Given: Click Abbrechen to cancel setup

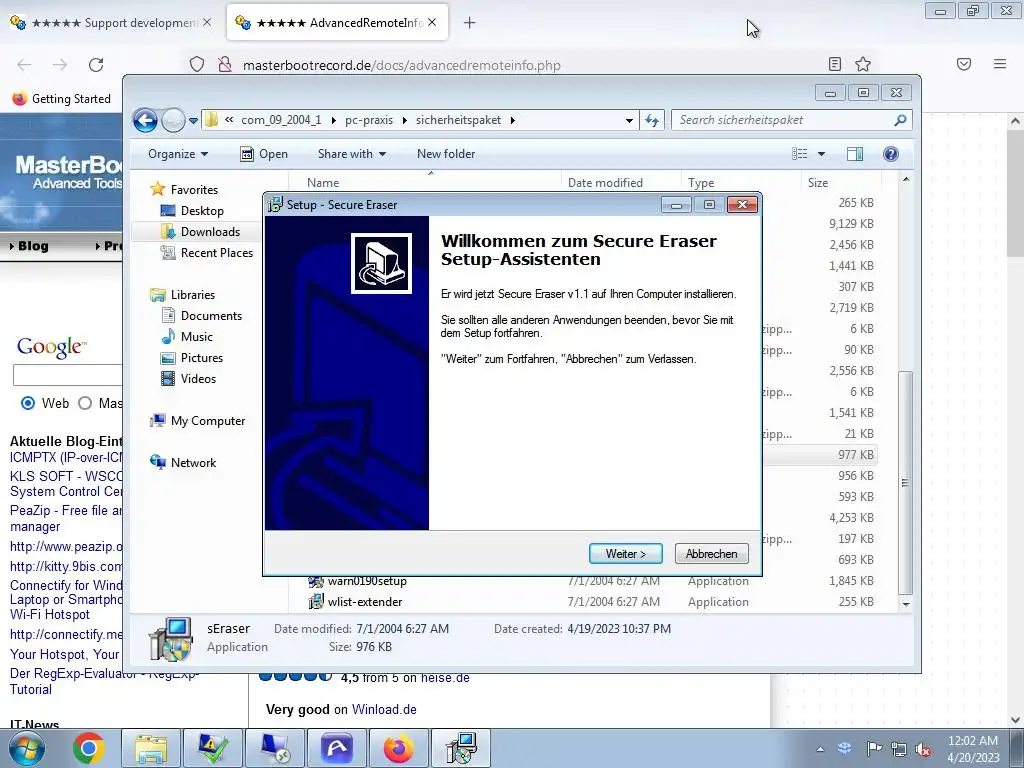Looking at the screenshot, I should tap(711, 554).
